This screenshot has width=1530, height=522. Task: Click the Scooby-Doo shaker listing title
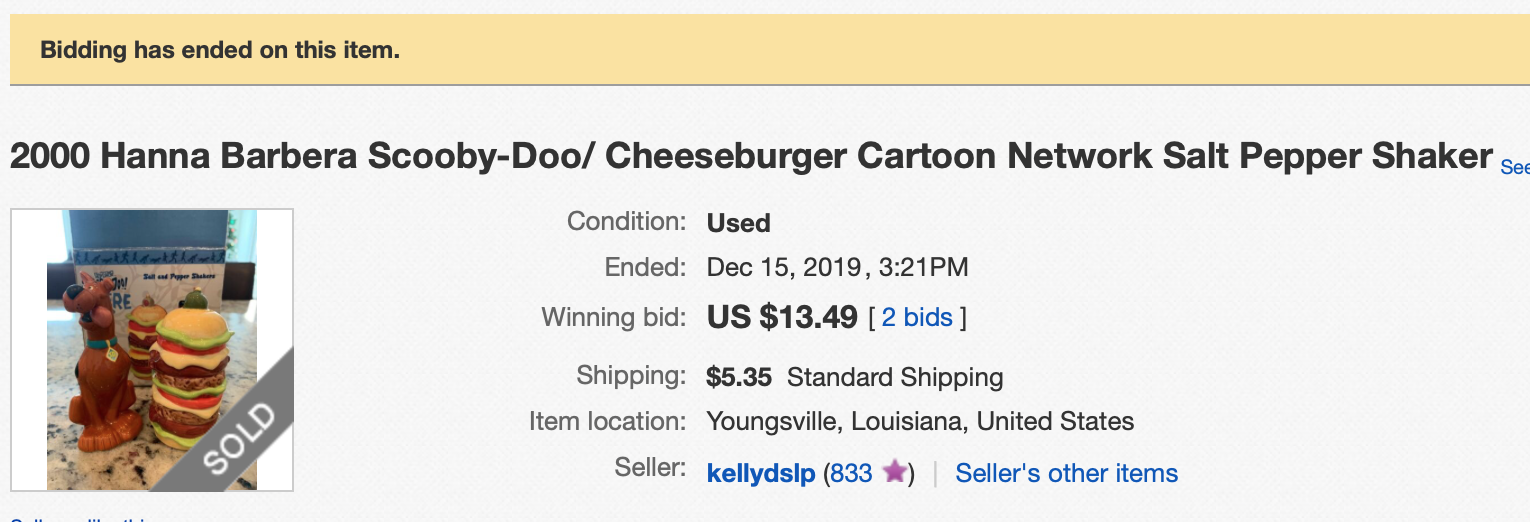click(750, 157)
